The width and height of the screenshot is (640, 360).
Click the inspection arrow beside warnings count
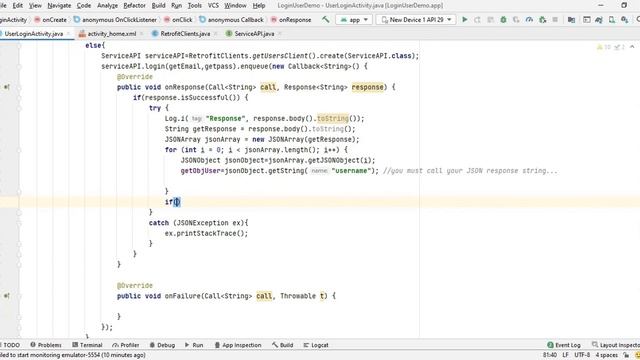click(632, 47)
